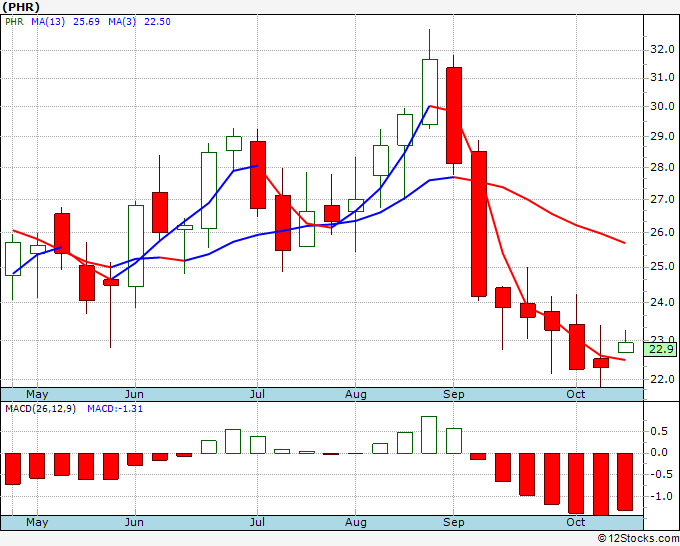The width and height of the screenshot is (680, 546).
Task: Click the MA(3) value 22.50
Action: pos(157,22)
